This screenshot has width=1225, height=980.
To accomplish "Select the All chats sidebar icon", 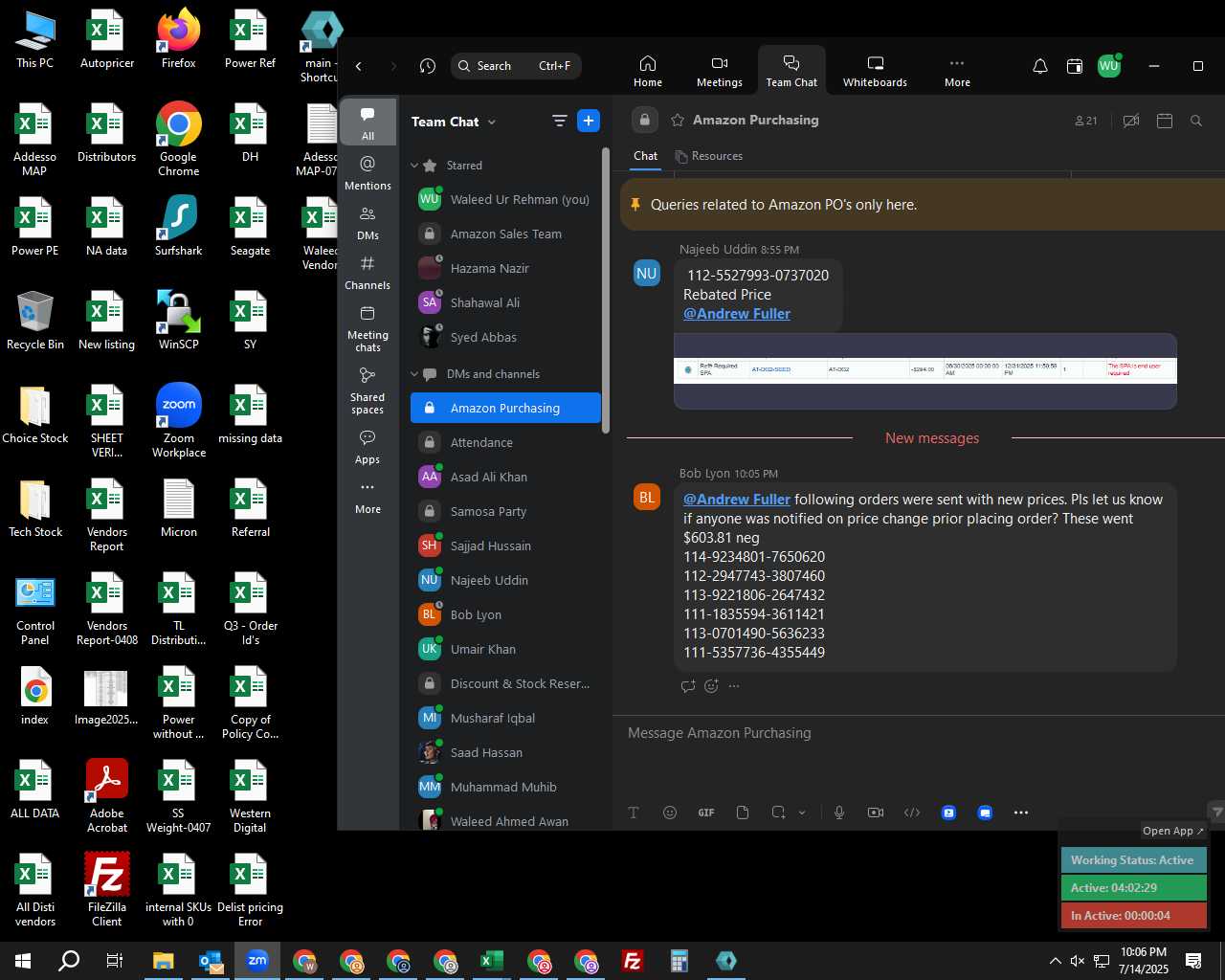I will click(367, 122).
